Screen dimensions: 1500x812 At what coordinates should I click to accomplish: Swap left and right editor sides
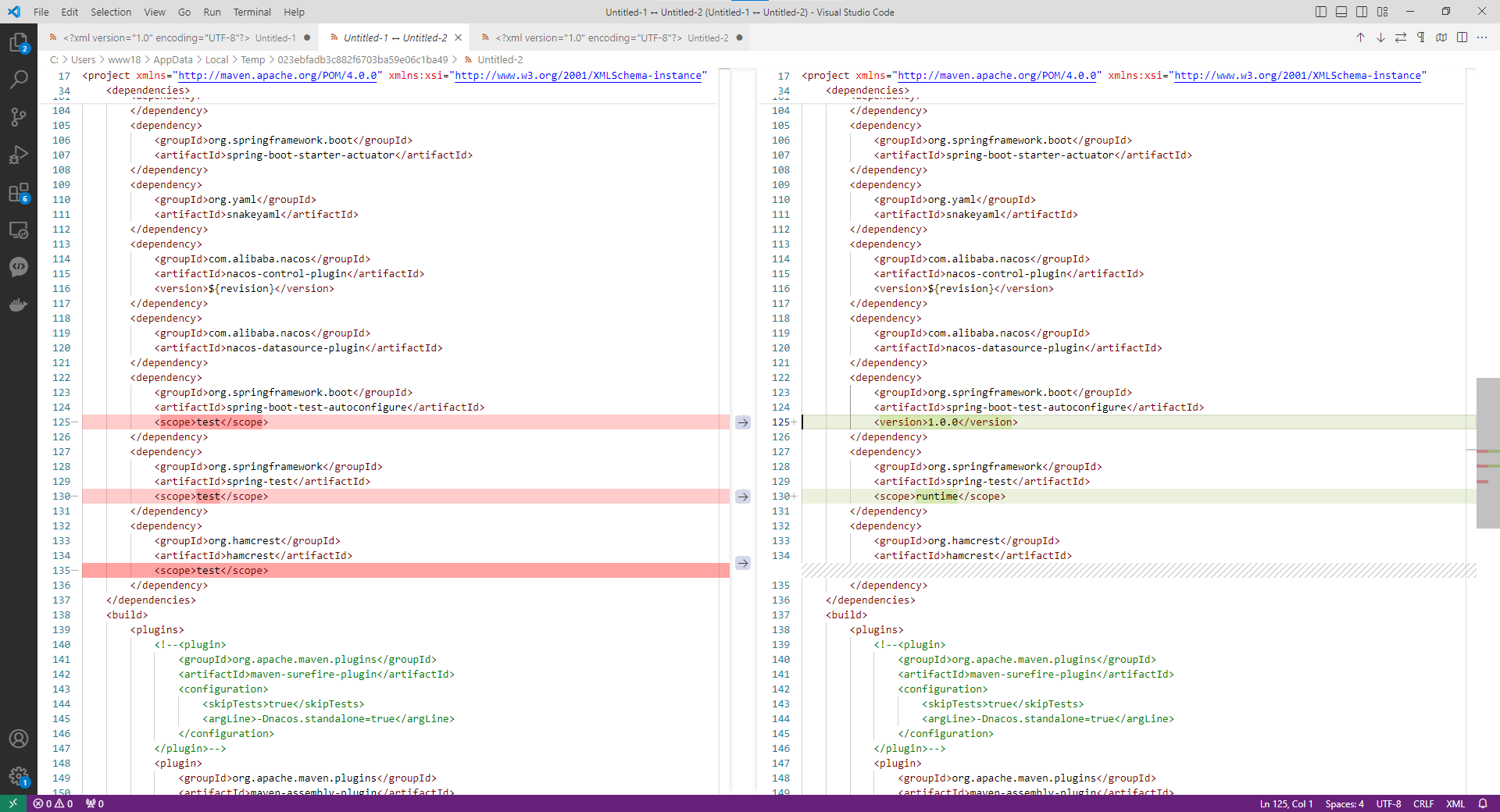click(x=1401, y=37)
